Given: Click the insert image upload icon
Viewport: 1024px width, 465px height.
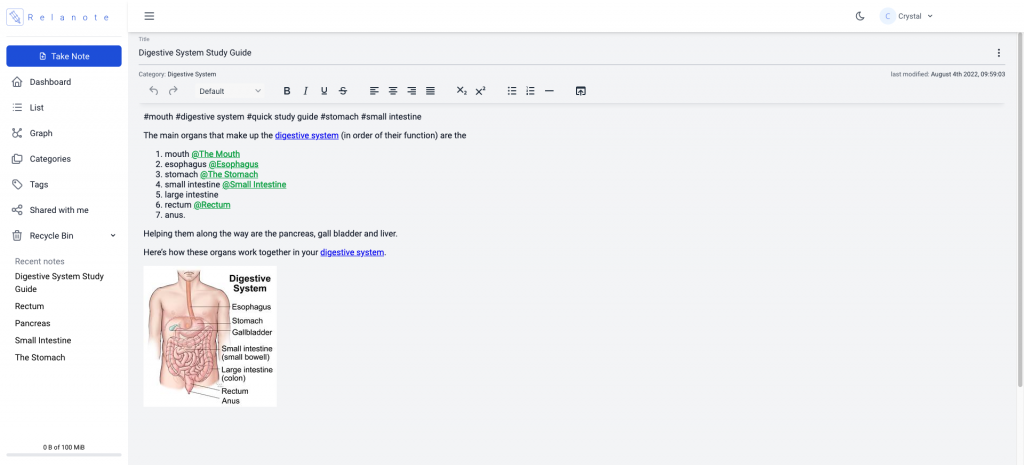Looking at the screenshot, I should tap(581, 91).
